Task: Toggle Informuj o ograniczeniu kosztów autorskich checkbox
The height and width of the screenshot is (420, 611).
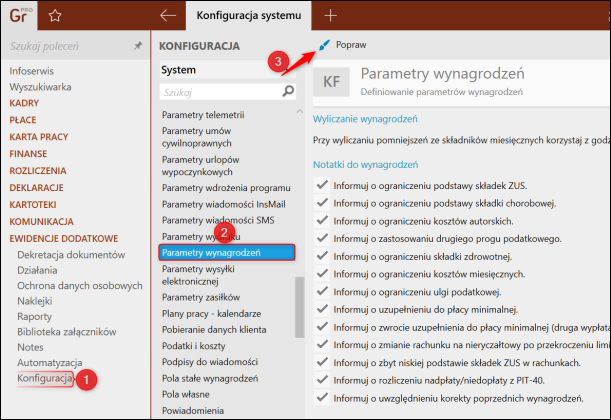Action: point(322,221)
